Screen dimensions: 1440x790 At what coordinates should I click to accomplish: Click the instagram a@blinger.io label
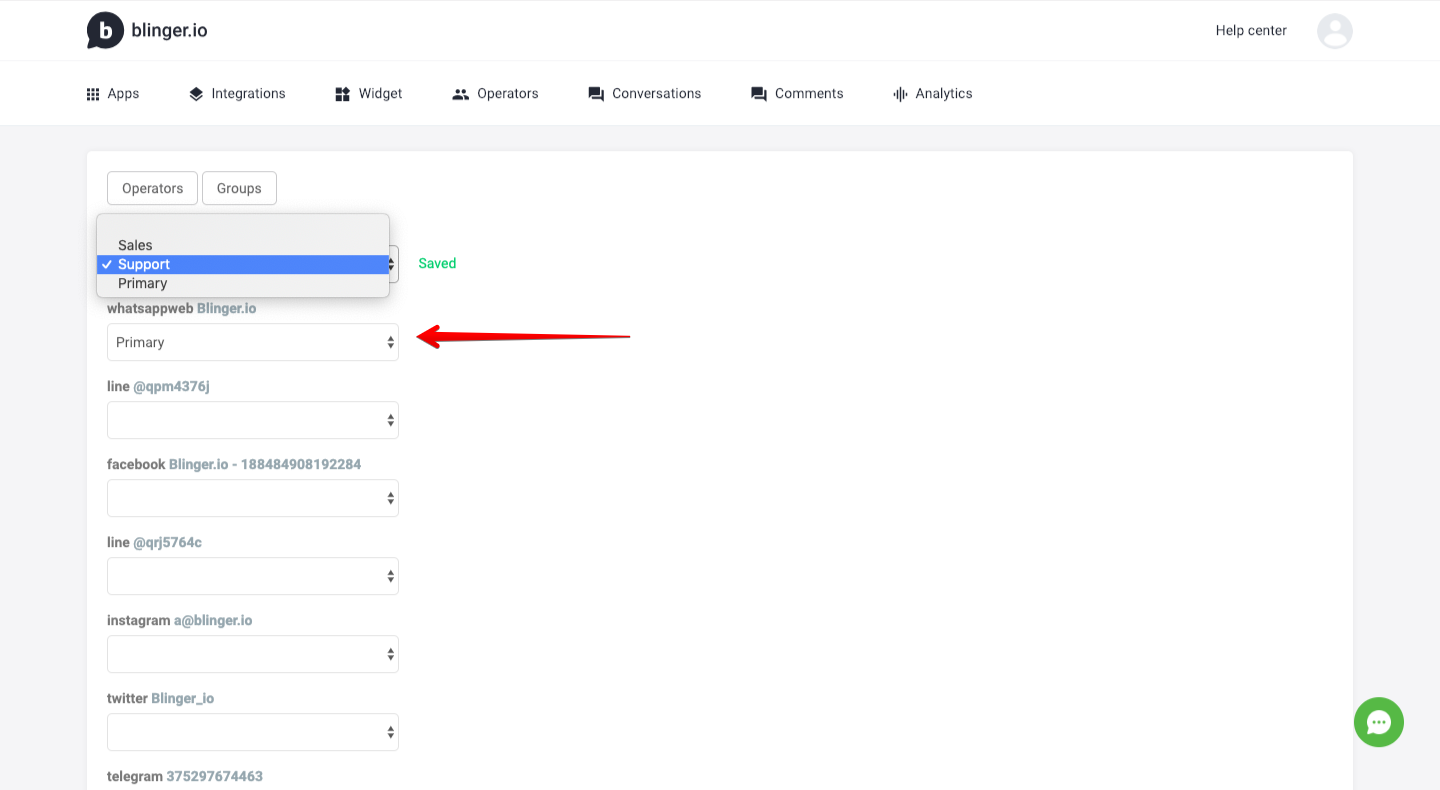point(180,621)
